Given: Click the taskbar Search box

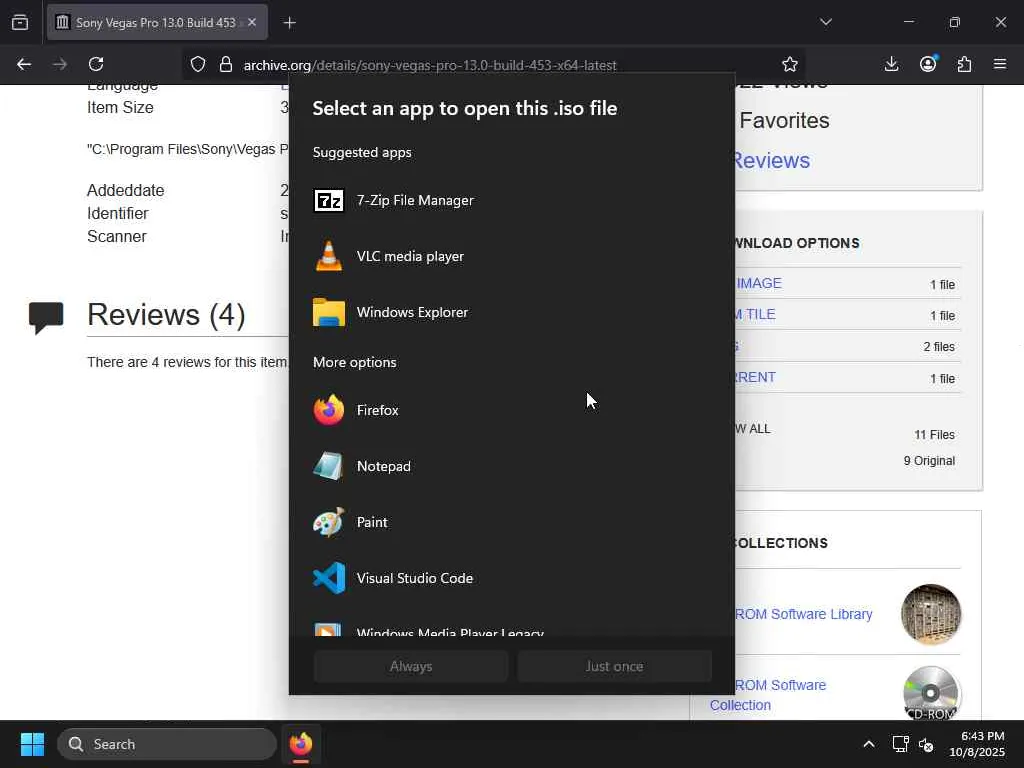Looking at the screenshot, I should point(167,744).
